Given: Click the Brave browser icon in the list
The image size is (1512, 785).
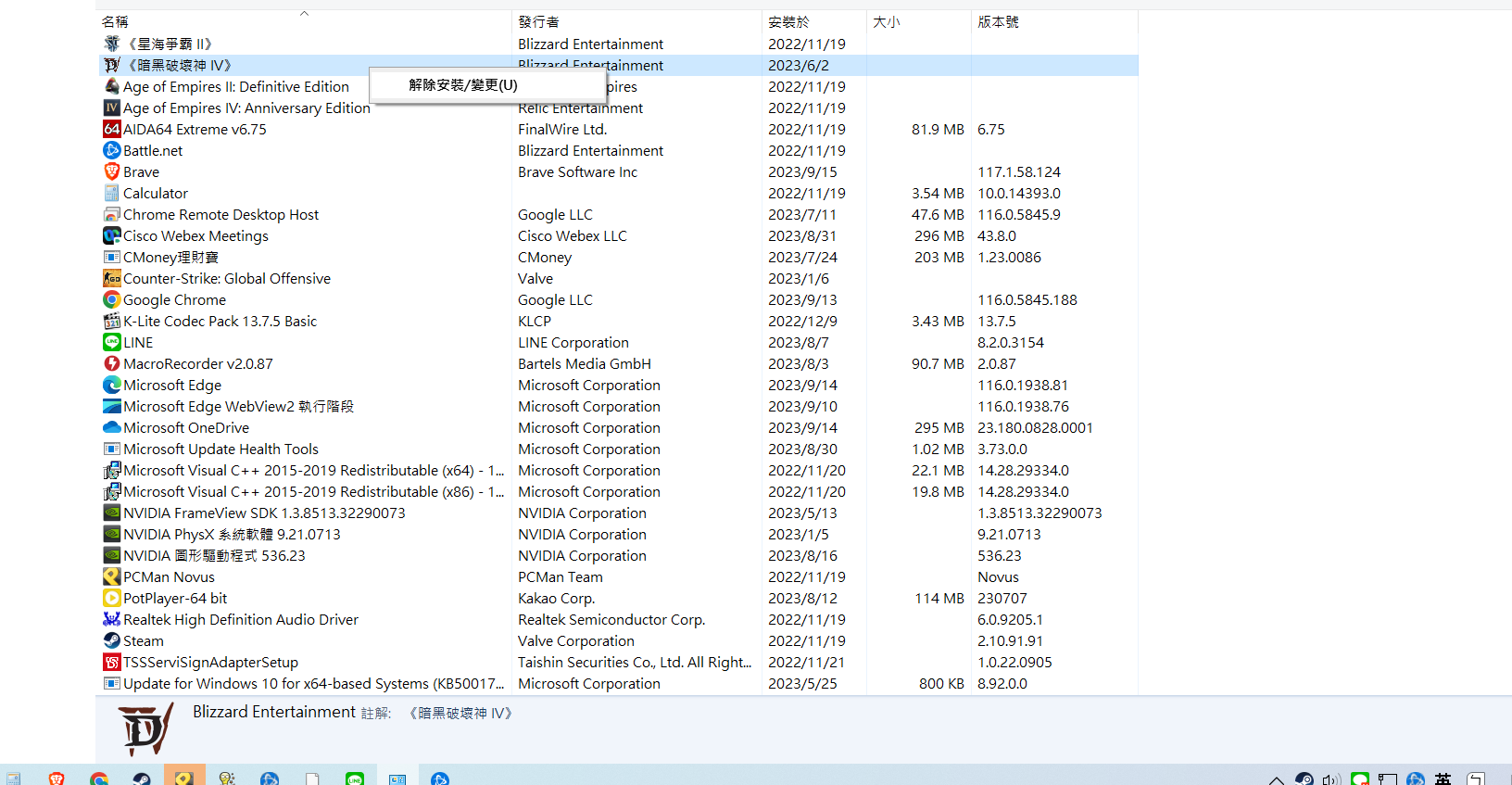Looking at the screenshot, I should [x=112, y=171].
